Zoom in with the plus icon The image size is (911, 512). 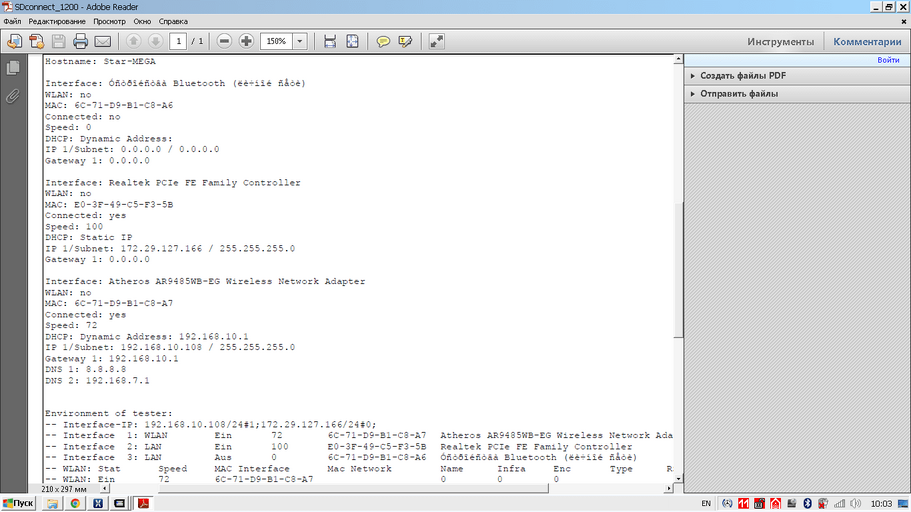pyautogui.click(x=246, y=41)
